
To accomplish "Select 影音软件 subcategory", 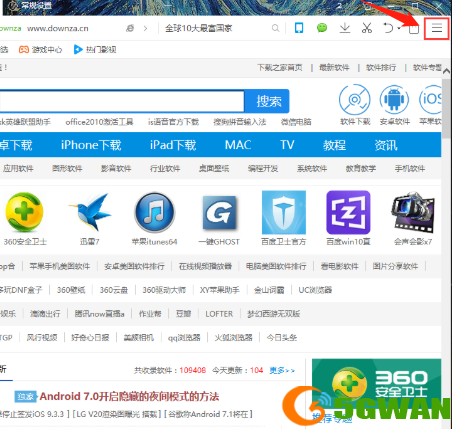I will coord(116,169).
